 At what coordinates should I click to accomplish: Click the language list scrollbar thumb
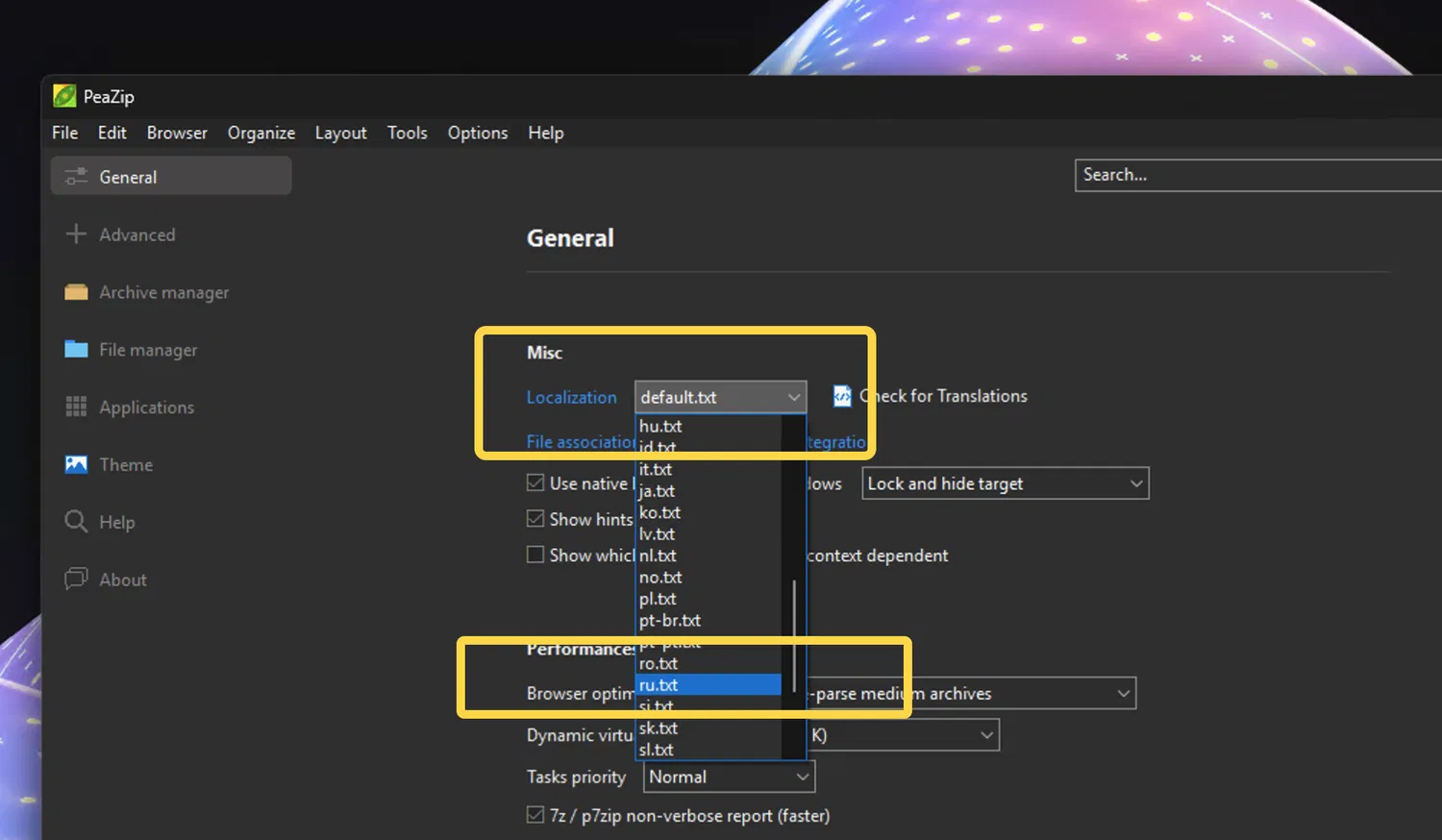[x=794, y=635]
